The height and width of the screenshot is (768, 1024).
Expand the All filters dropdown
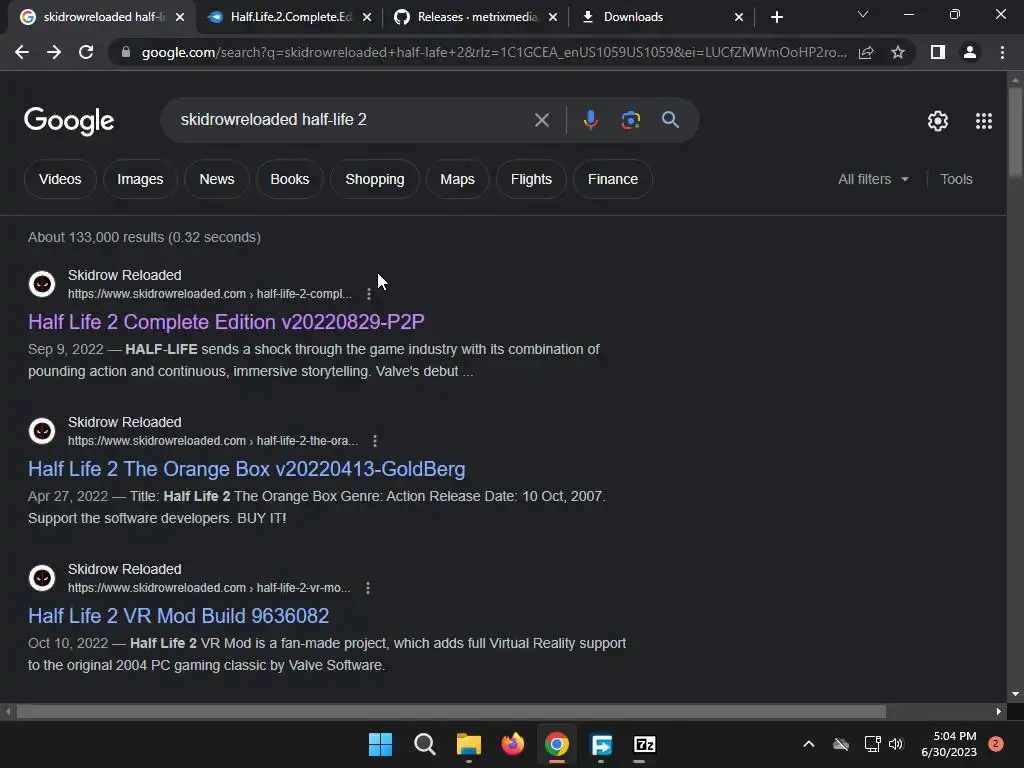tap(873, 179)
